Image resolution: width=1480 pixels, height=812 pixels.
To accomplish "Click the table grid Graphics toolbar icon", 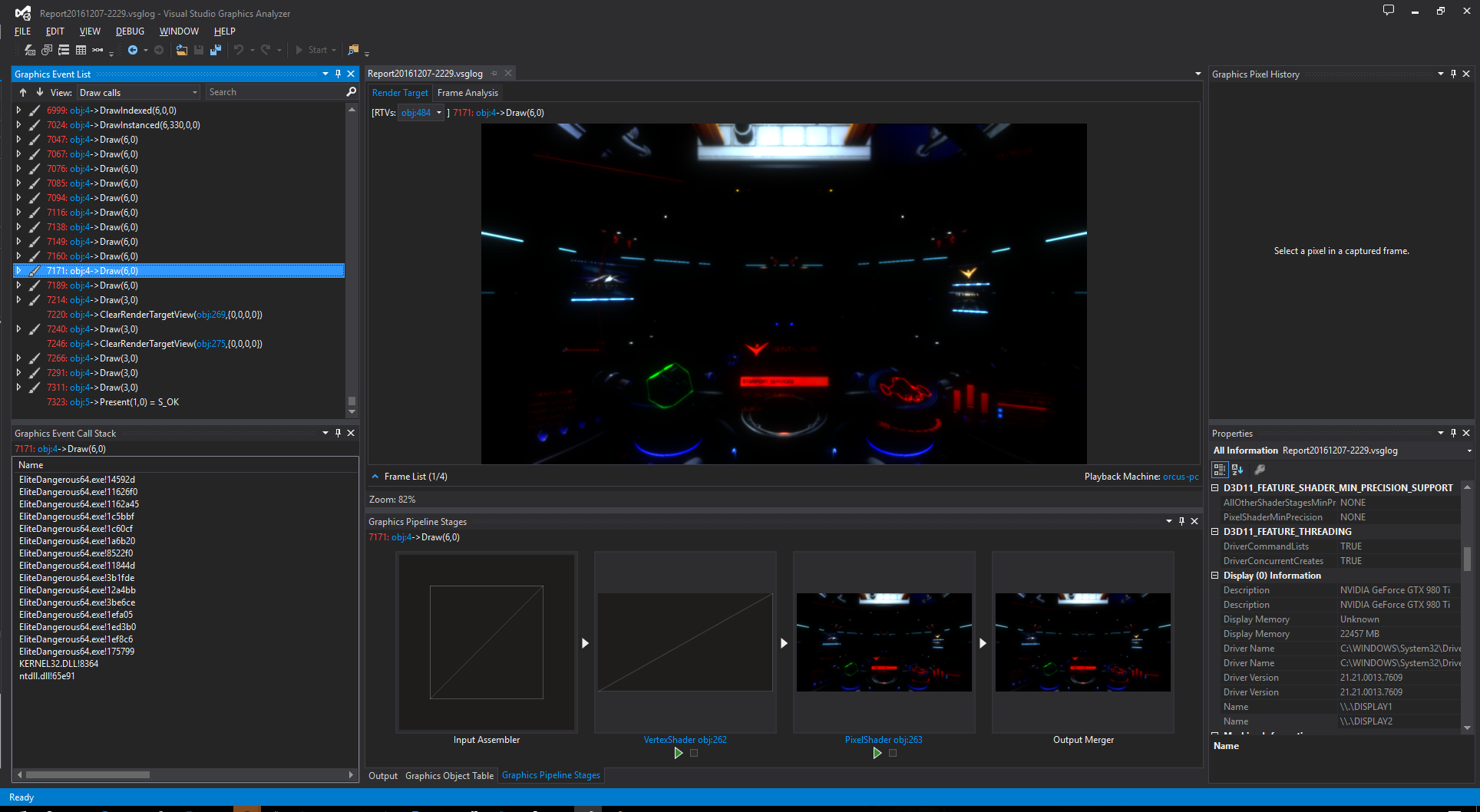I will pyautogui.click(x=81, y=50).
